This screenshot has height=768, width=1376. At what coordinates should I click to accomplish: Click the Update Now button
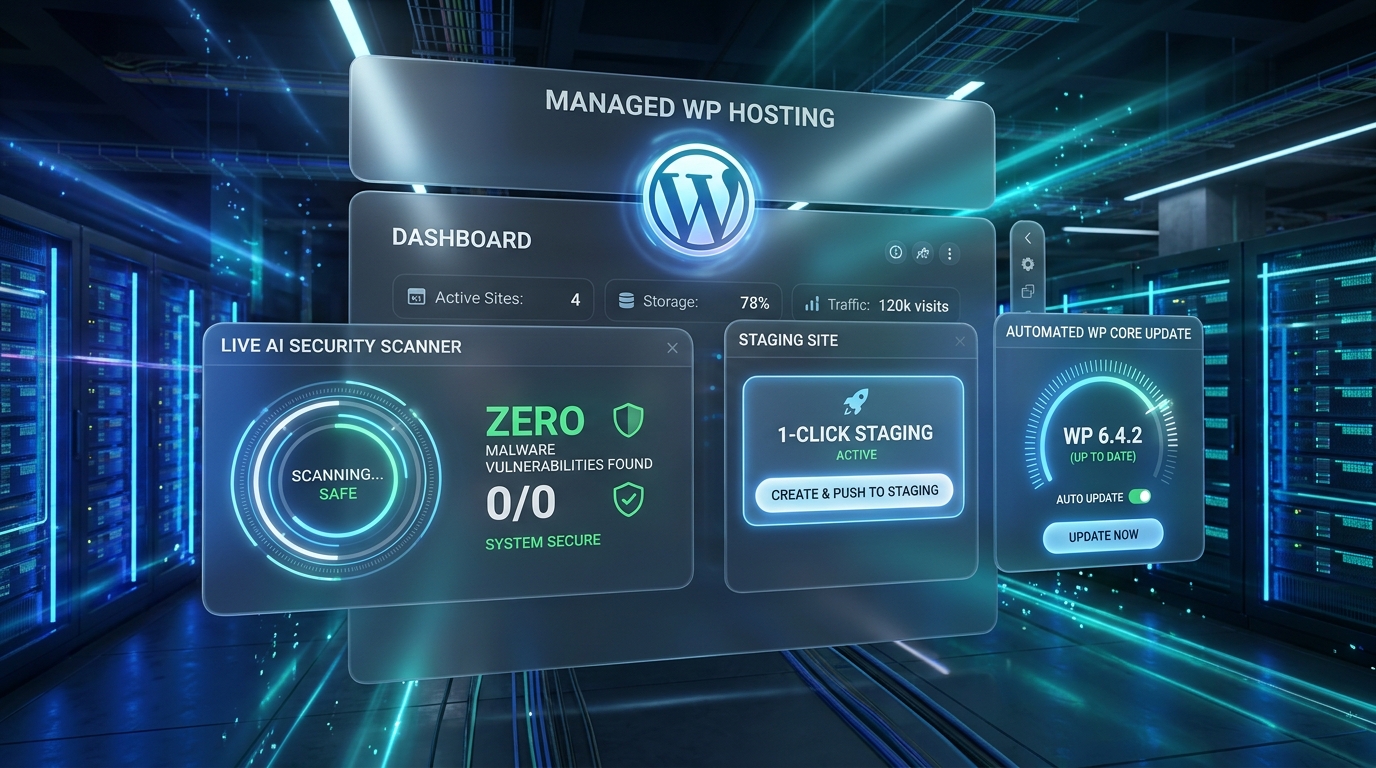point(1103,535)
